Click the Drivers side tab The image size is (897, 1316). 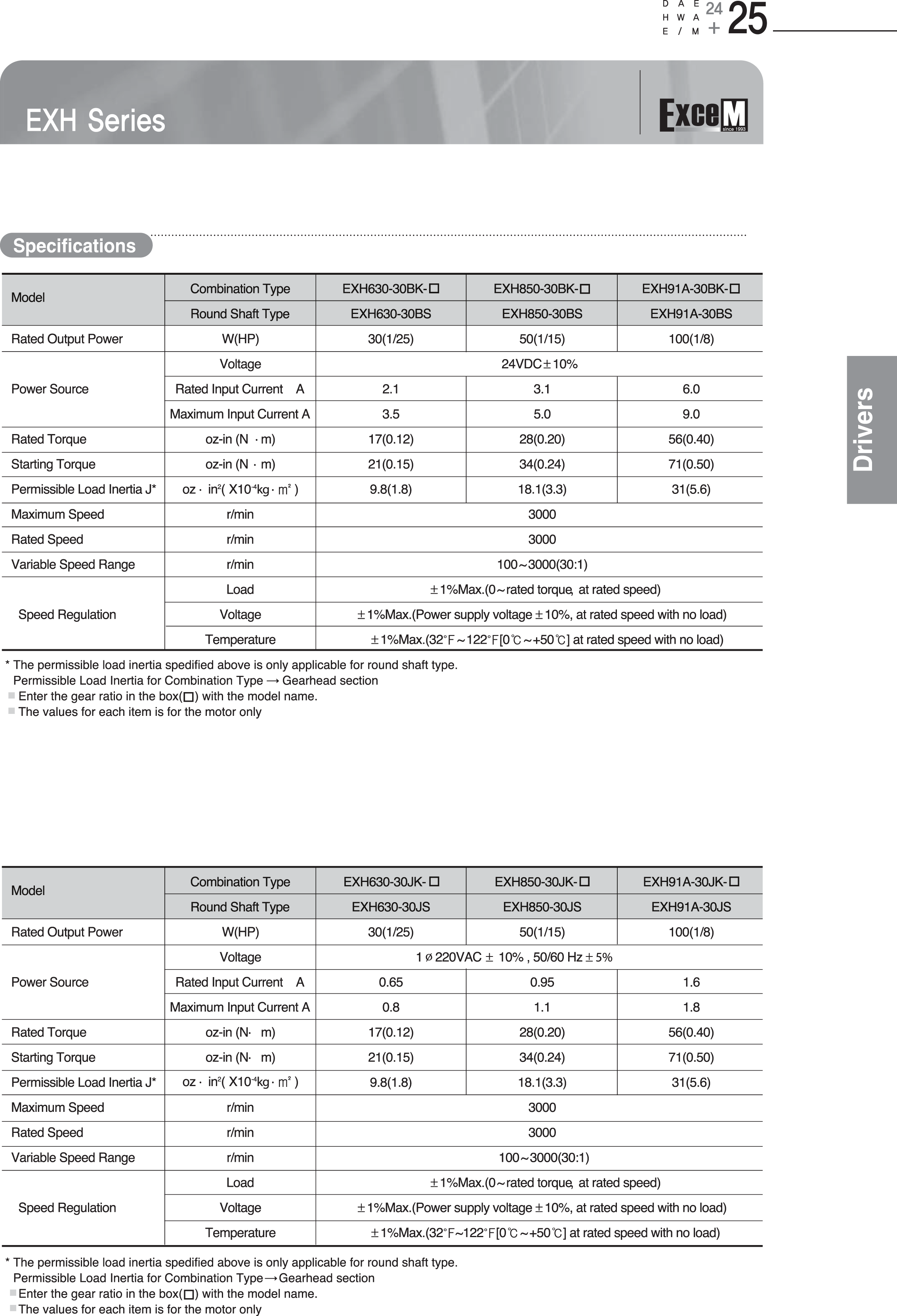pos(872,430)
